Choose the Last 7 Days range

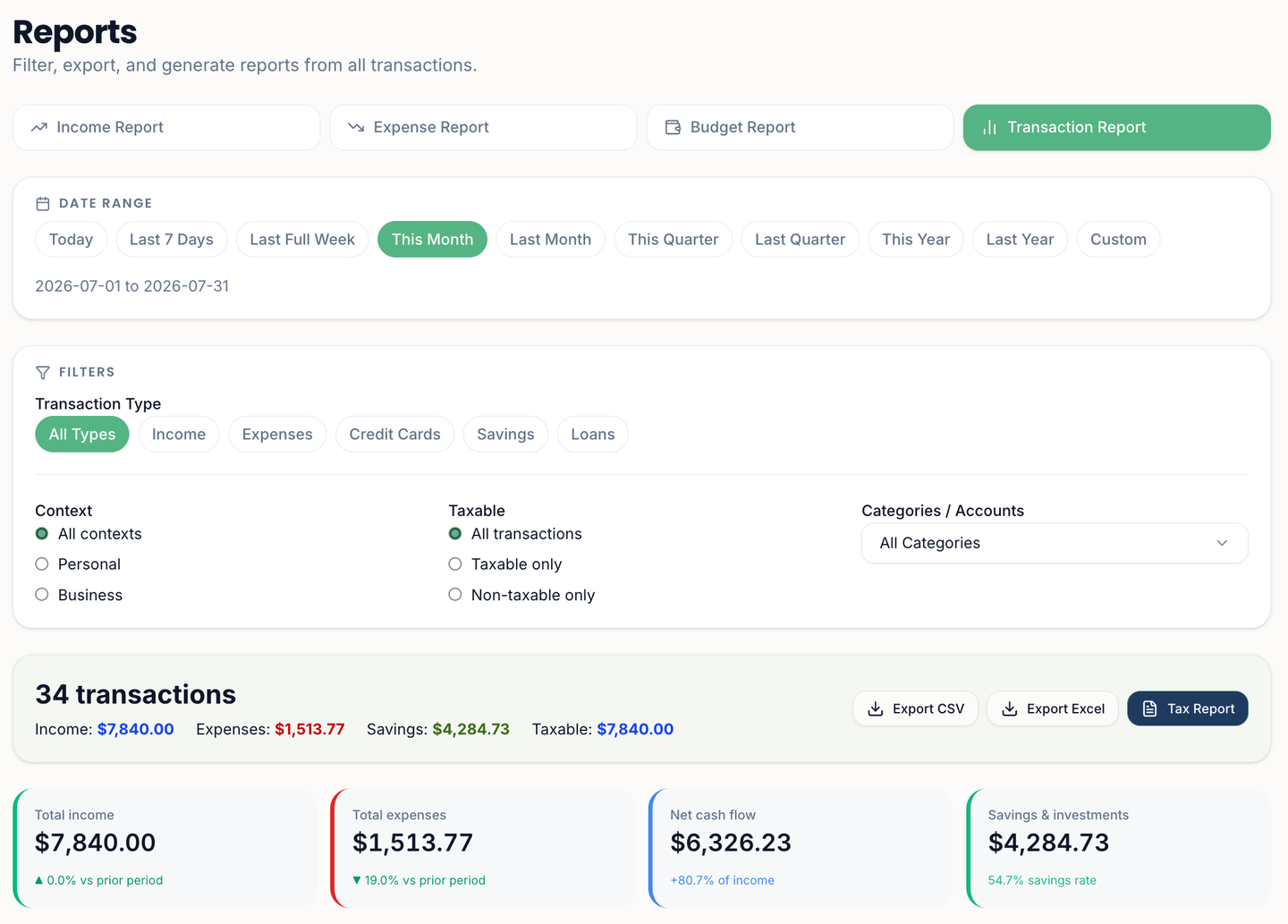tap(172, 239)
